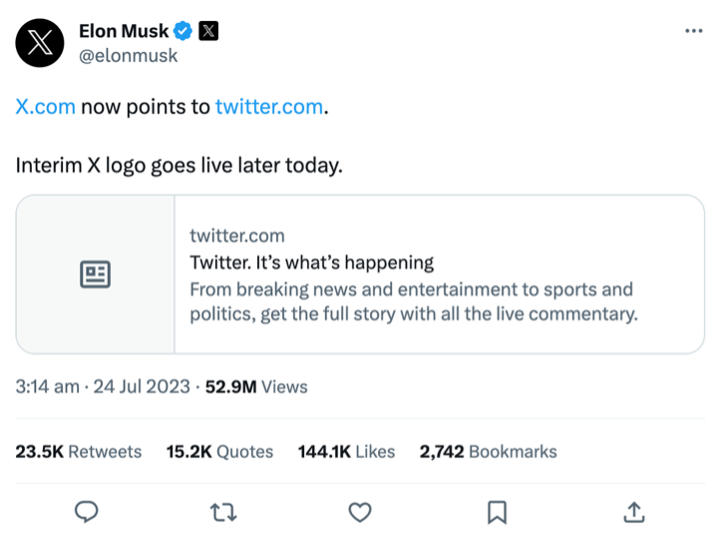Click the news article placeholder thumbnail
This screenshot has height=540, width=727.
(96, 275)
